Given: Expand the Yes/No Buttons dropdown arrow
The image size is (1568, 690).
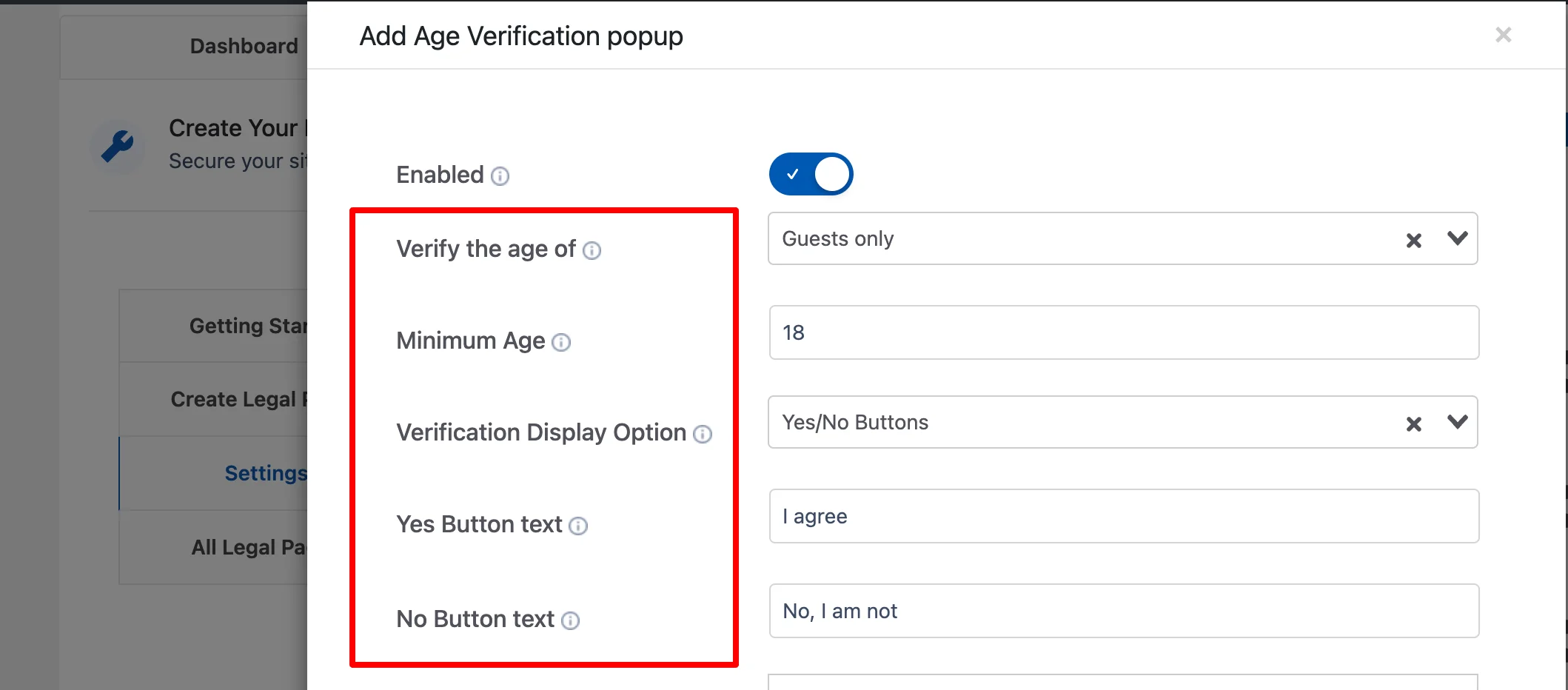Looking at the screenshot, I should coord(1458,422).
